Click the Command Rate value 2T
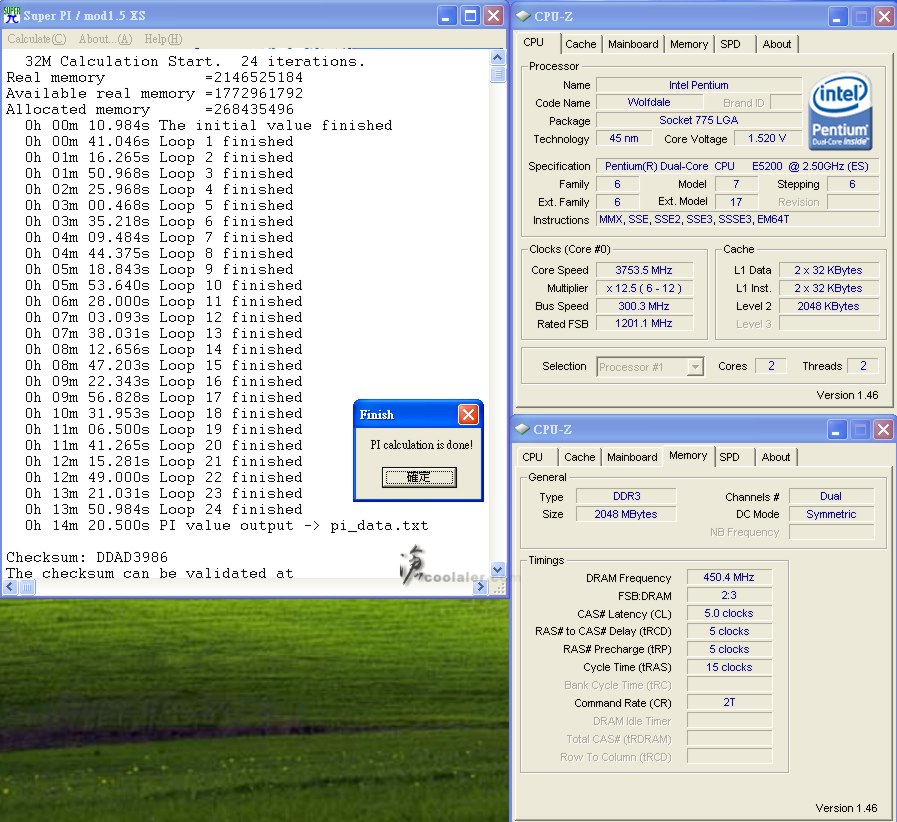The width and height of the screenshot is (897, 822). point(729,702)
